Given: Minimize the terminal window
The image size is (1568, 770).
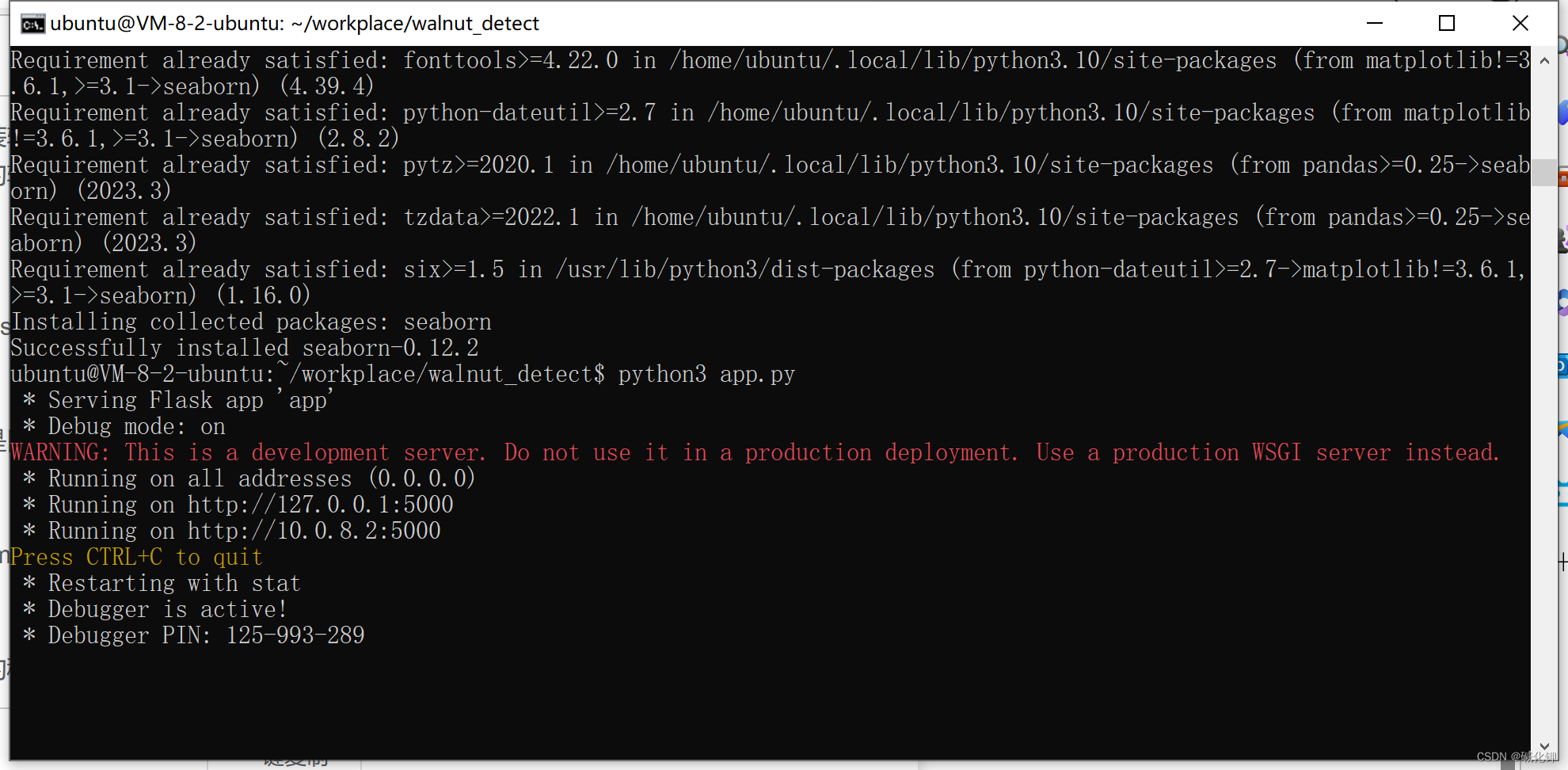Looking at the screenshot, I should 1373,23.
